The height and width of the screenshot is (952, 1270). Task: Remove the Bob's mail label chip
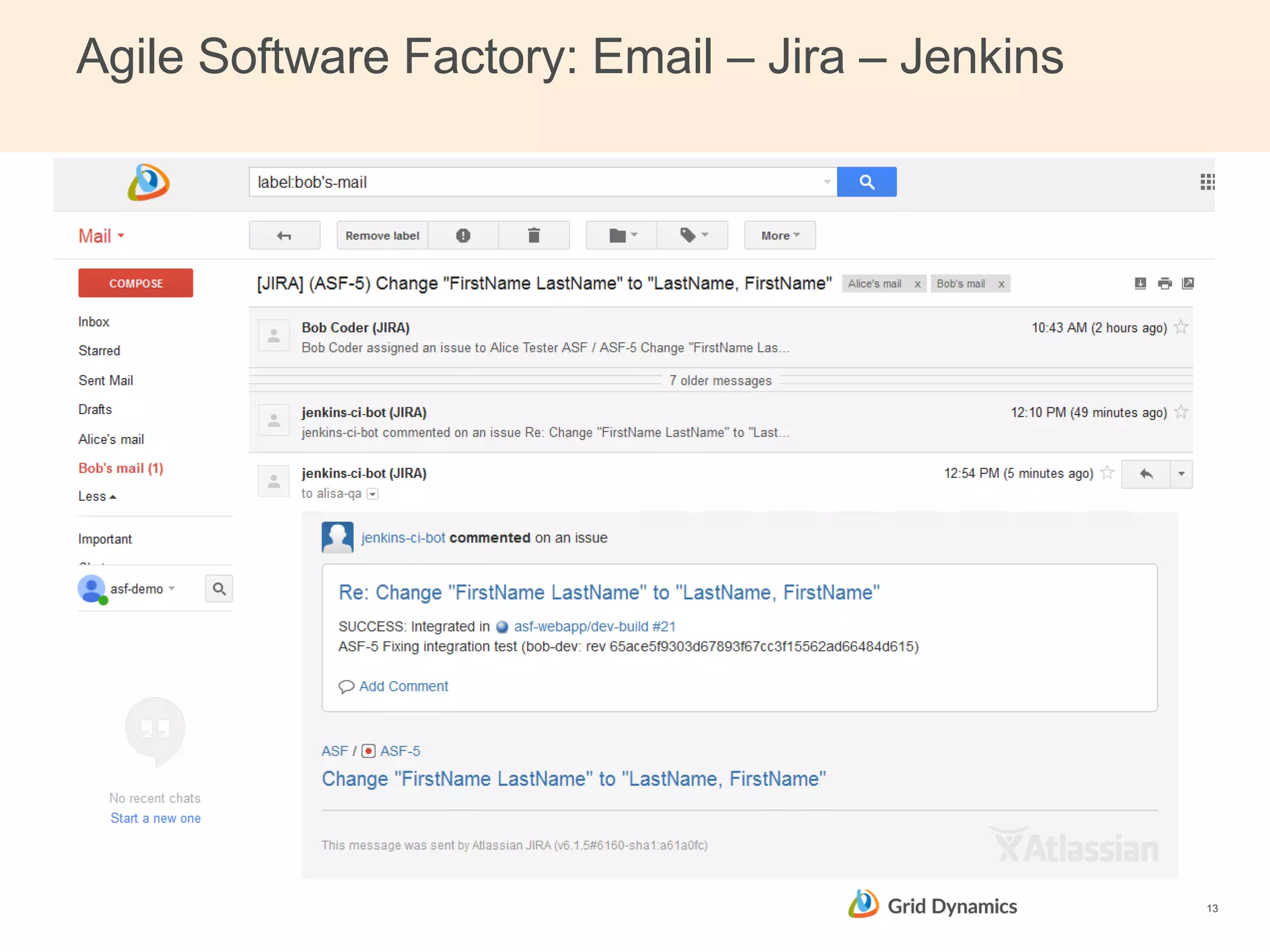pyautogui.click(x=1001, y=284)
